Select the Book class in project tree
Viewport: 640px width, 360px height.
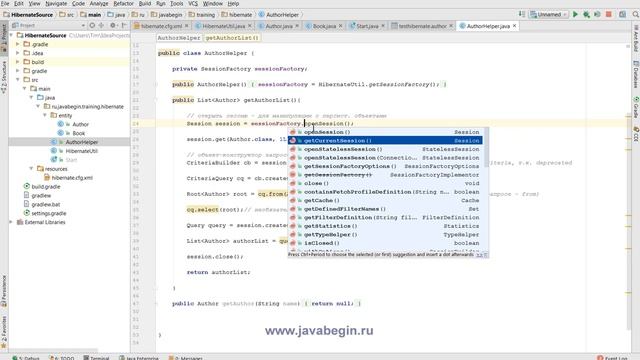[x=79, y=133]
